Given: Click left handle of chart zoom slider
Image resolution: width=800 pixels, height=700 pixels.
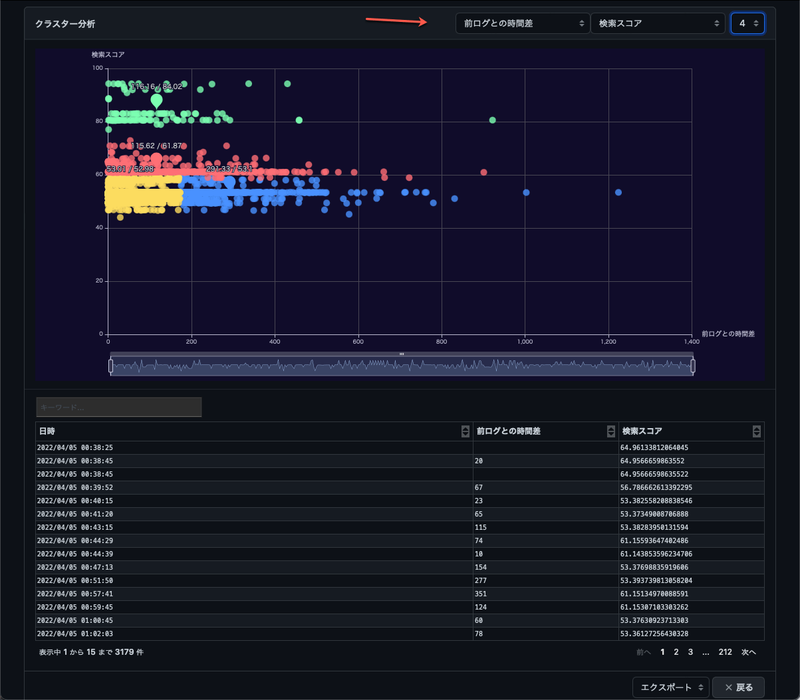Looking at the screenshot, I should (x=110, y=366).
